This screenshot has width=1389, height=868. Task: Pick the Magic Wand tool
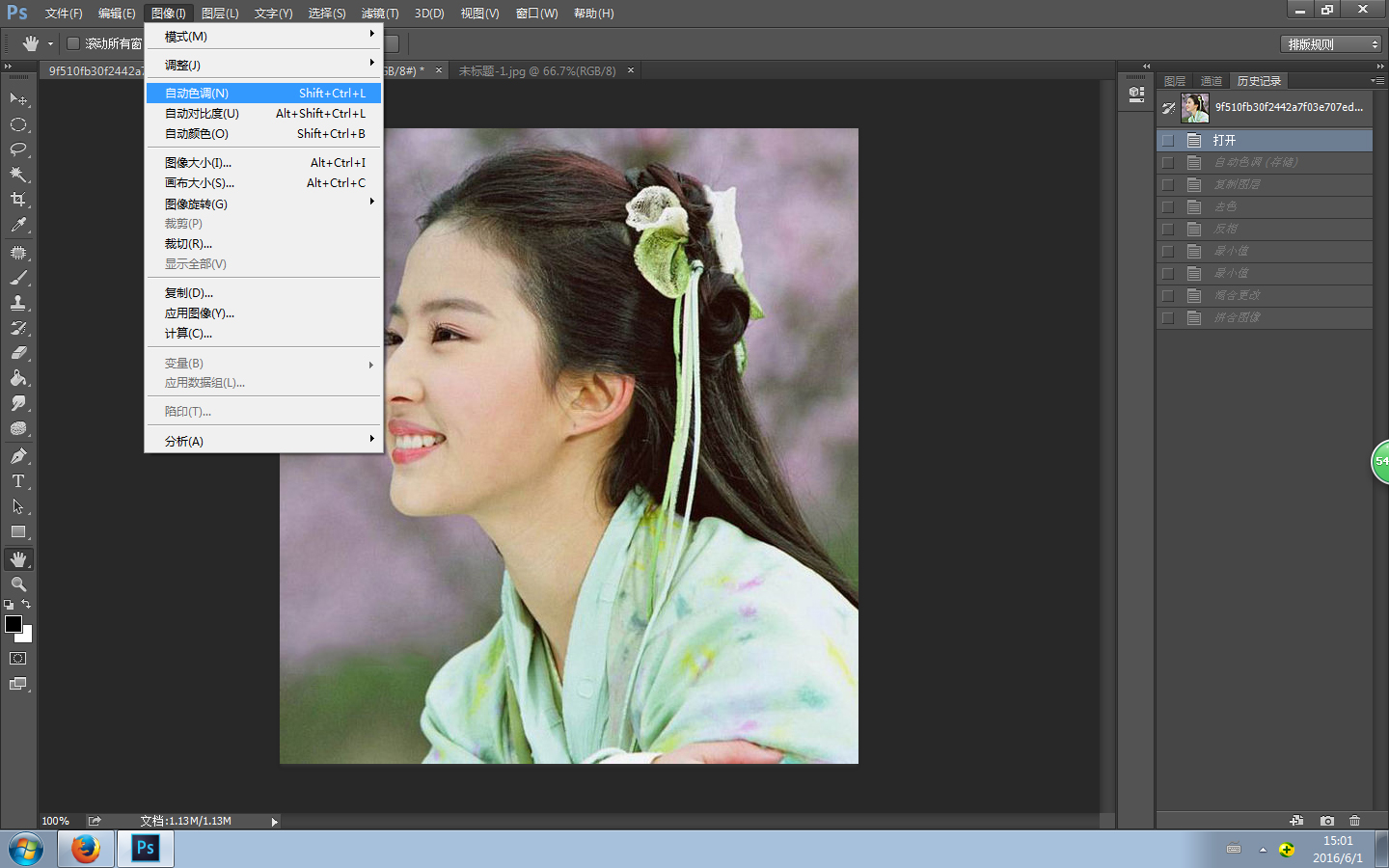(x=18, y=175)
